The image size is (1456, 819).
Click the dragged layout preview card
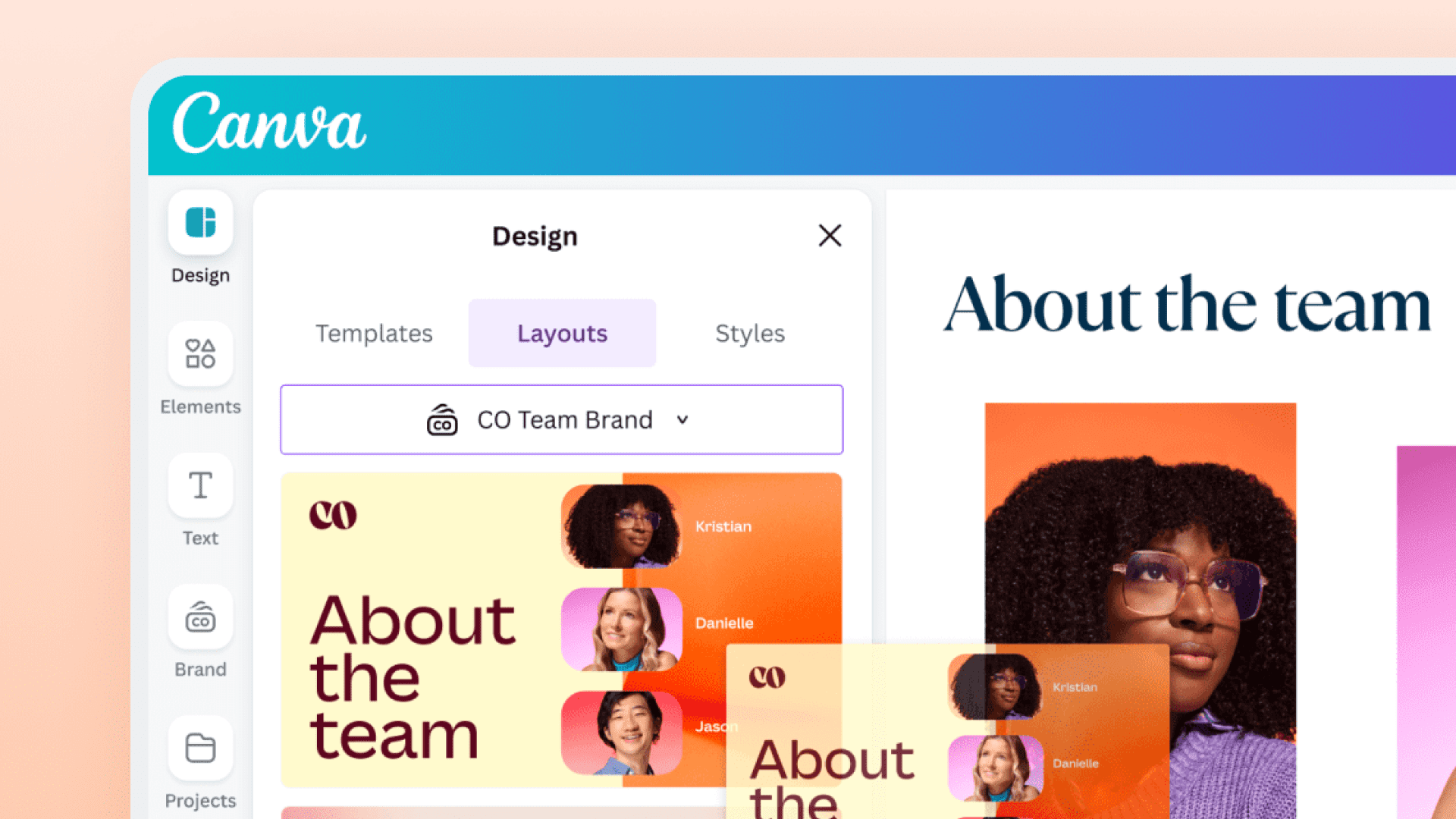(x=948, y=732)
